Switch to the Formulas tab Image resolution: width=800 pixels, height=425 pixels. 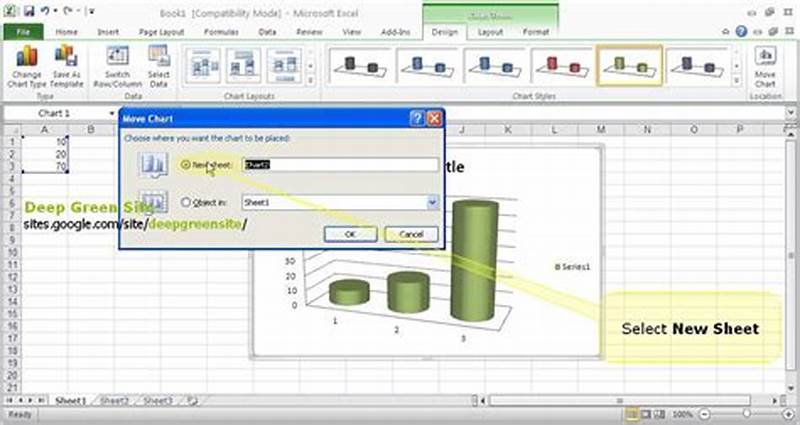coord(221,32)
